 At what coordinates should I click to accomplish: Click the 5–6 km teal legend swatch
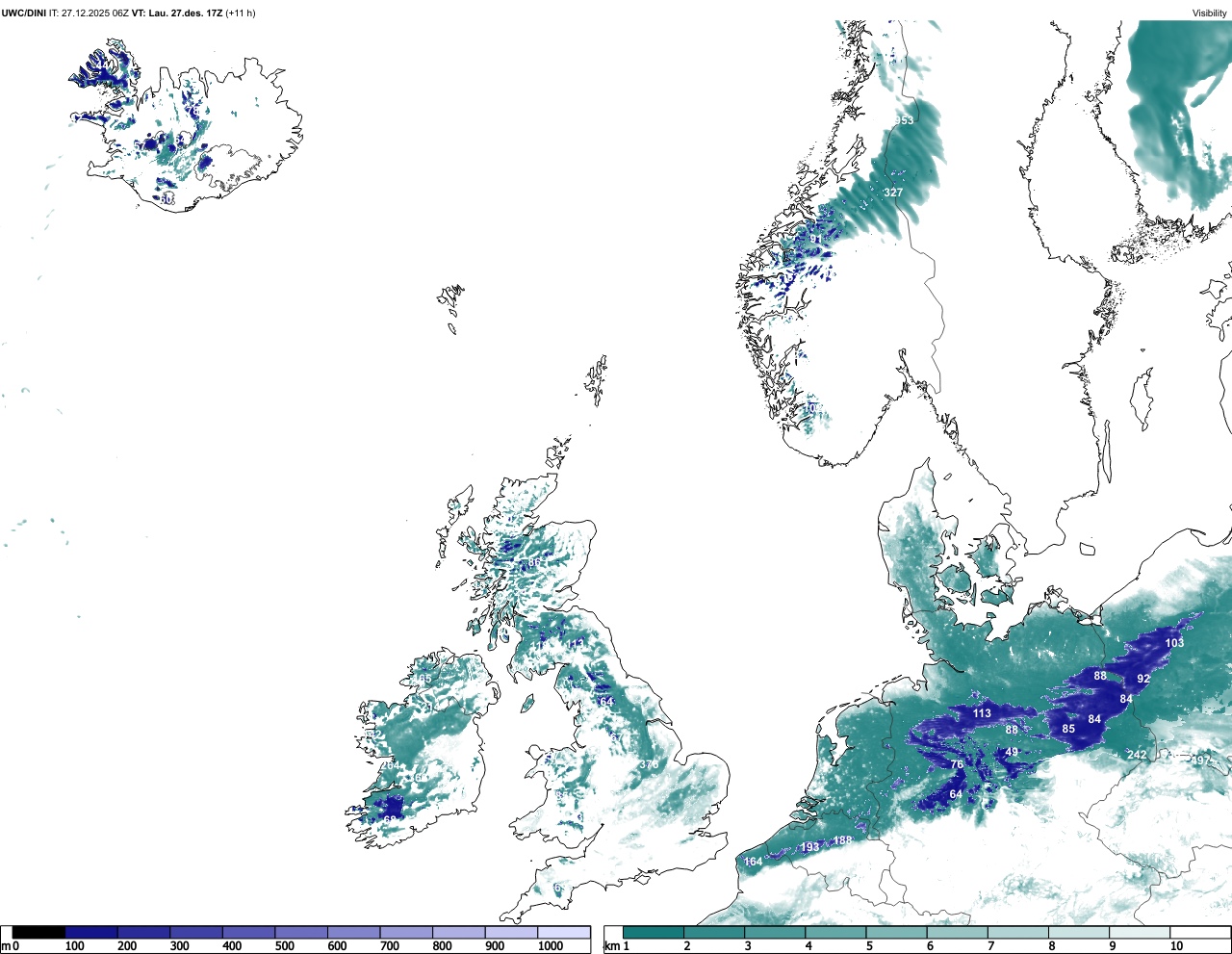coord(897,932)
